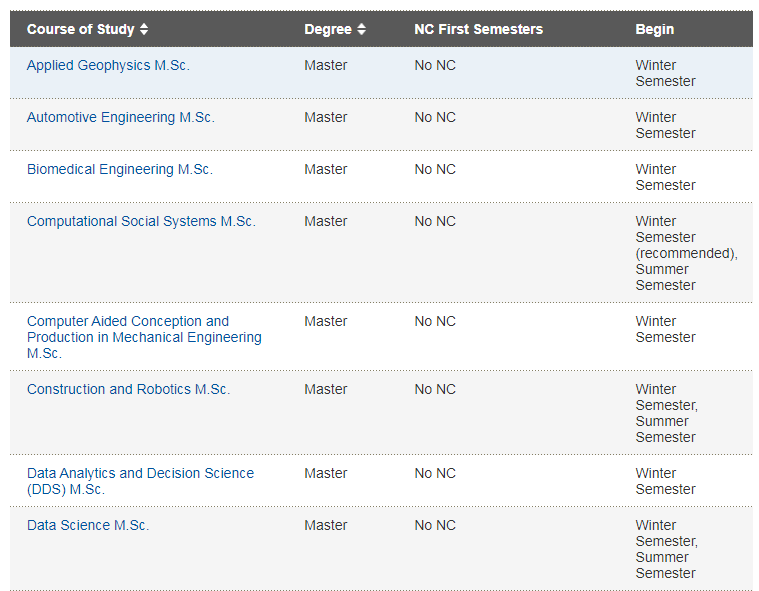
Task: Open Applied Geophysics M.Sc. link
Action: pos(108,65)
